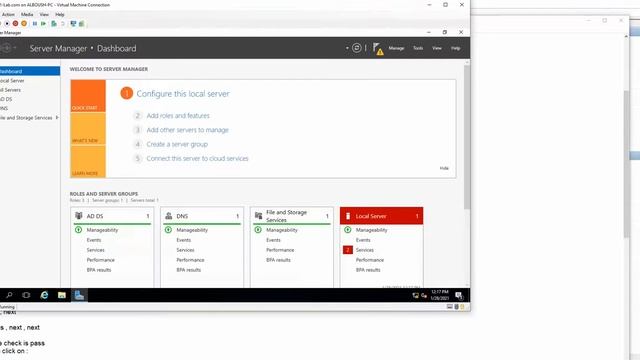
Task: Select DNS in the sidebar
Action: [x=30, y=109]
